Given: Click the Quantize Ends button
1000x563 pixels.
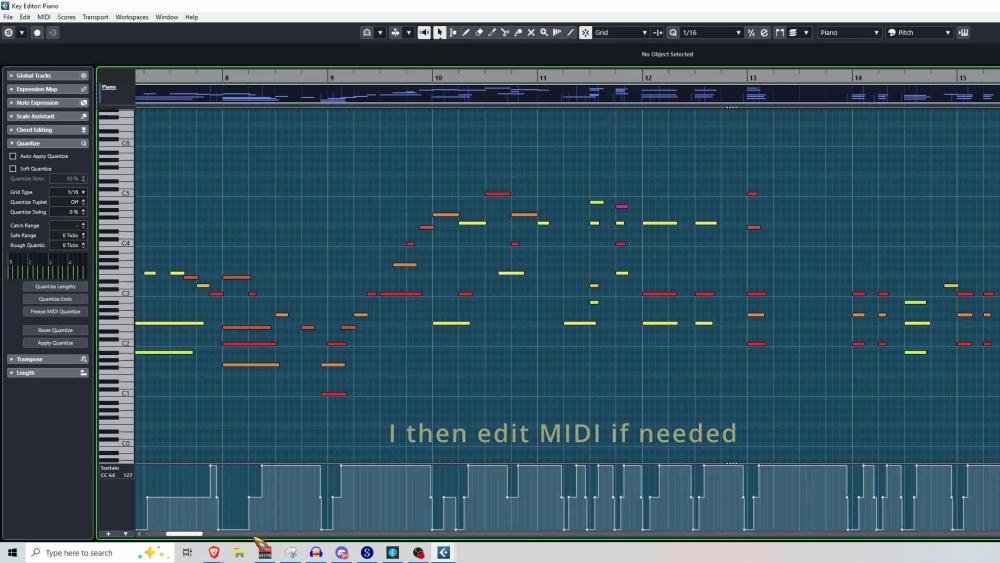Looking at the screenshot, I should [x=55, y=299].
